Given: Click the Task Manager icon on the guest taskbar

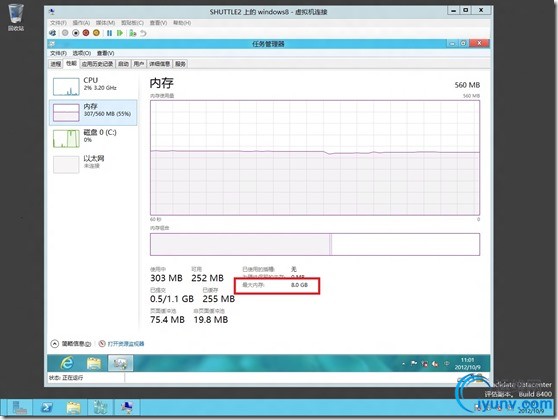Looking at the screenshot, I should 120,363.
